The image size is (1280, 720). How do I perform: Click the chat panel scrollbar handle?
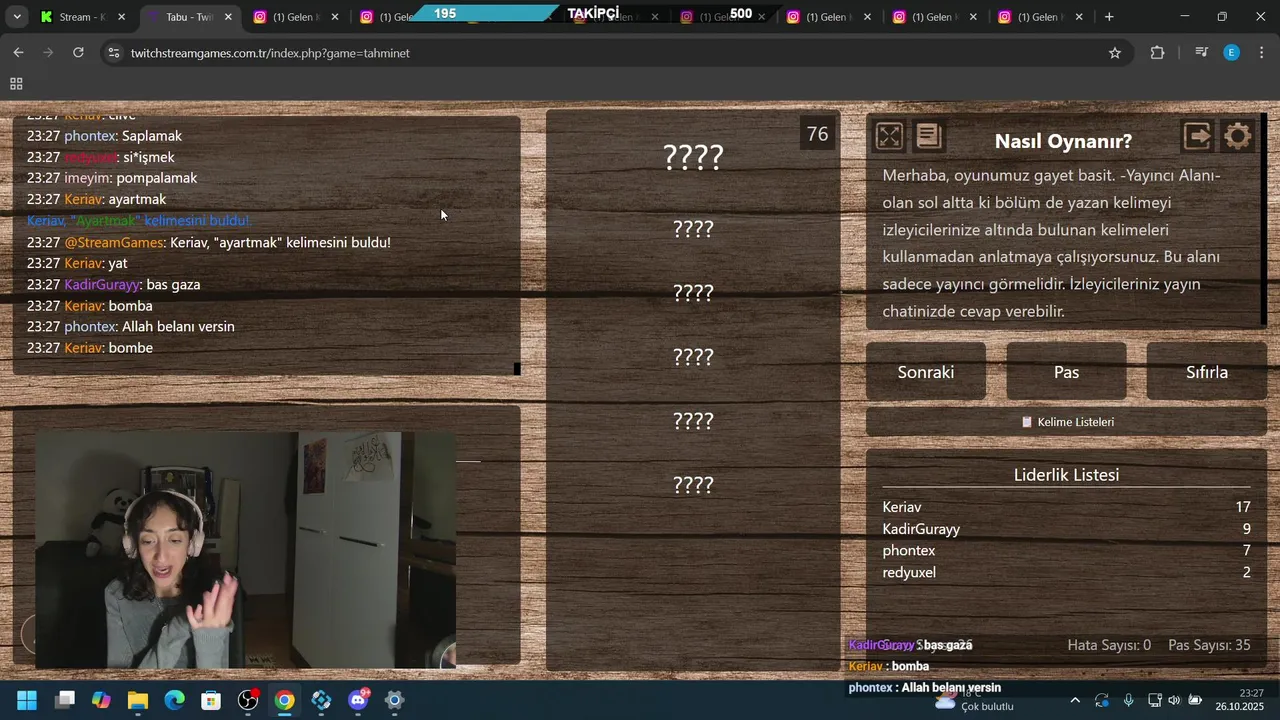pos(517,369)
